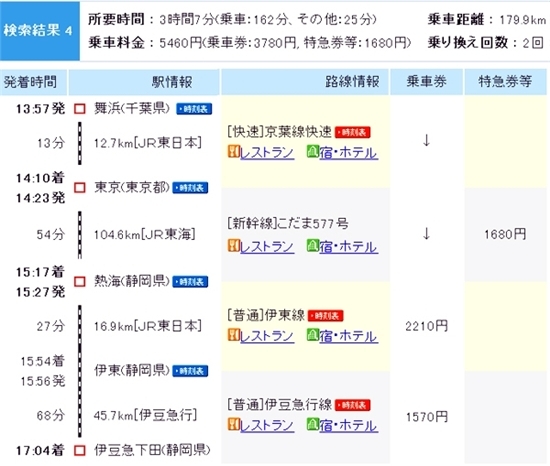Click the red station square for 熱海
Viewport: 550px width, 466px height.
click(x=80, y=282)
